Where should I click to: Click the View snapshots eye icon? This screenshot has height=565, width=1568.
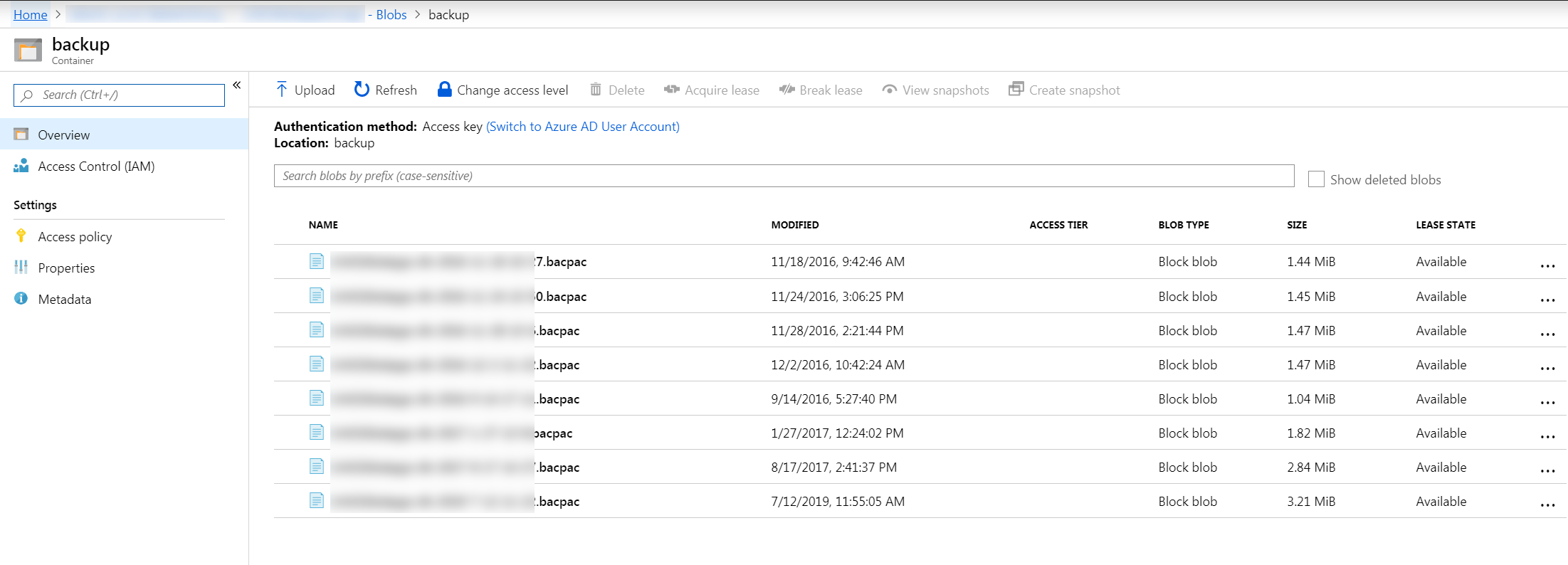(x=890, y=90)
